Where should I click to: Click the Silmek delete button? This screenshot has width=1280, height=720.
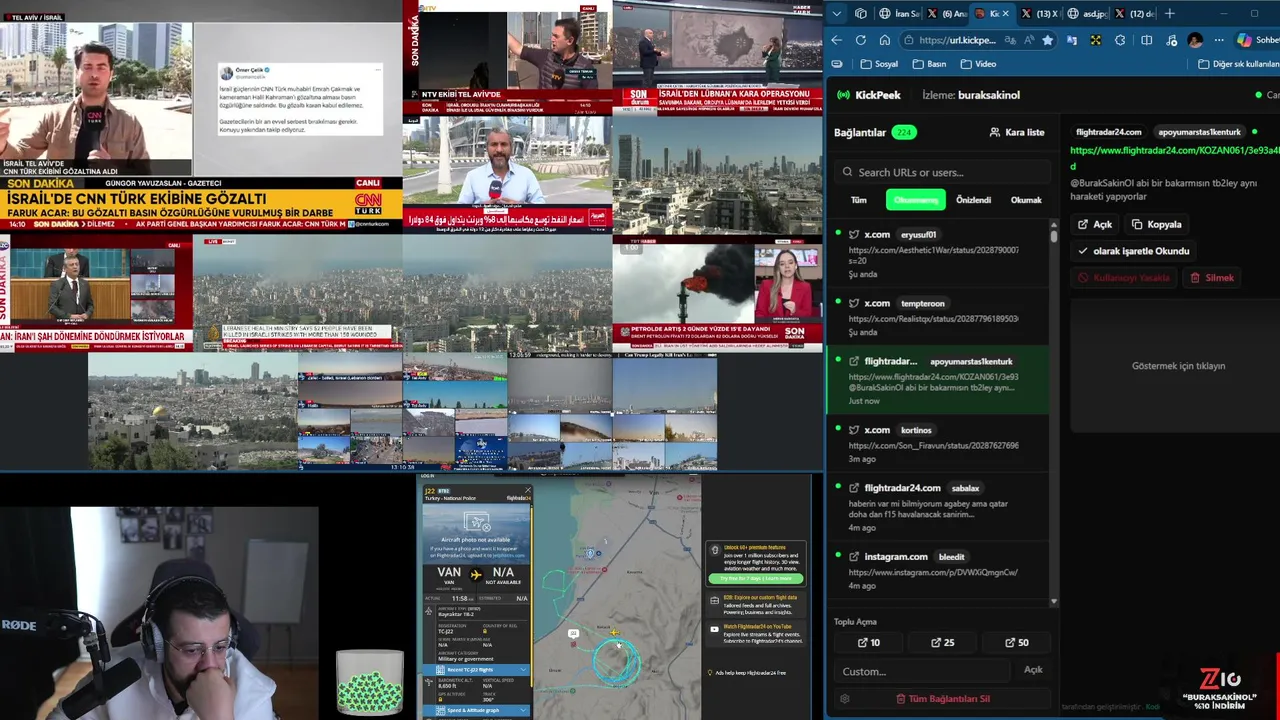pos(1211,278)
